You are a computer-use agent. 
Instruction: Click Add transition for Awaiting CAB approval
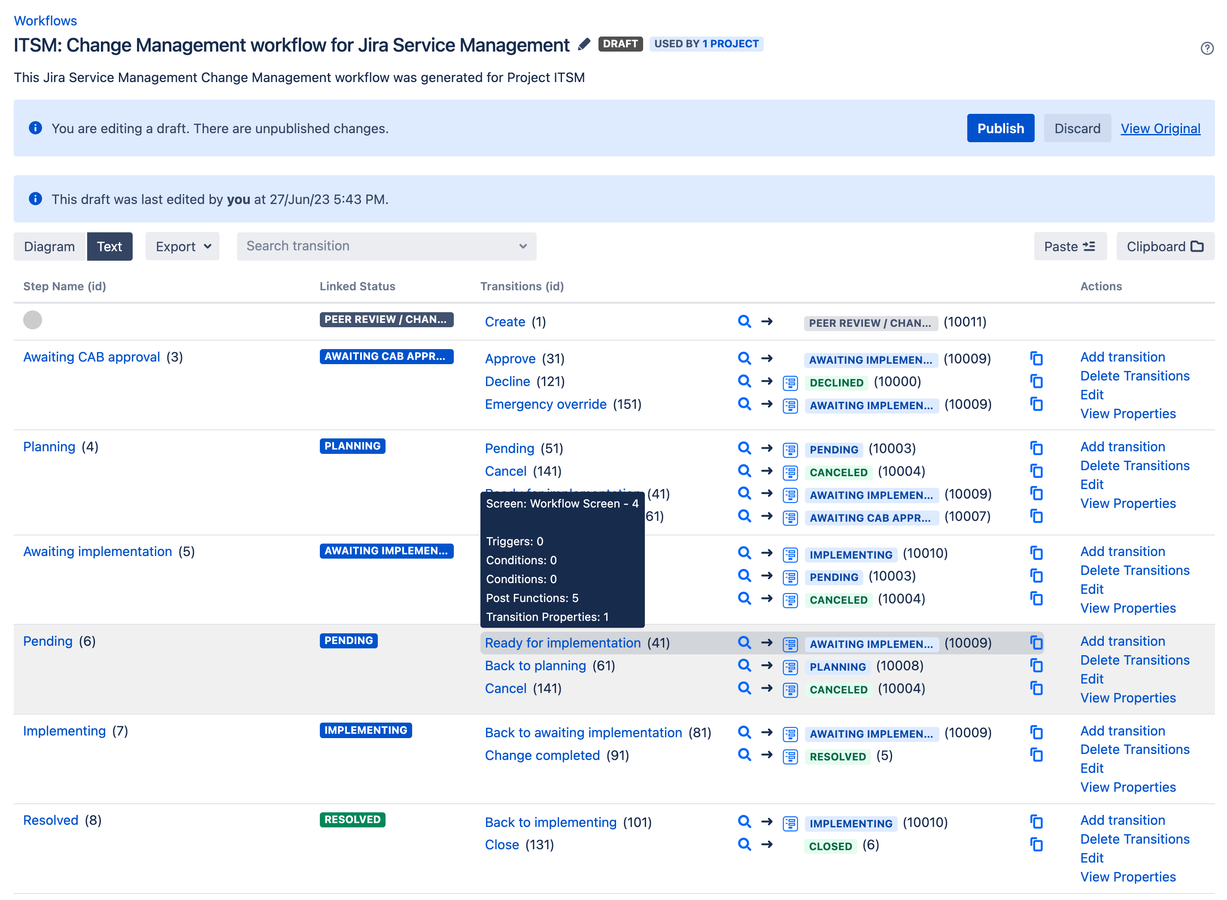1123,357
